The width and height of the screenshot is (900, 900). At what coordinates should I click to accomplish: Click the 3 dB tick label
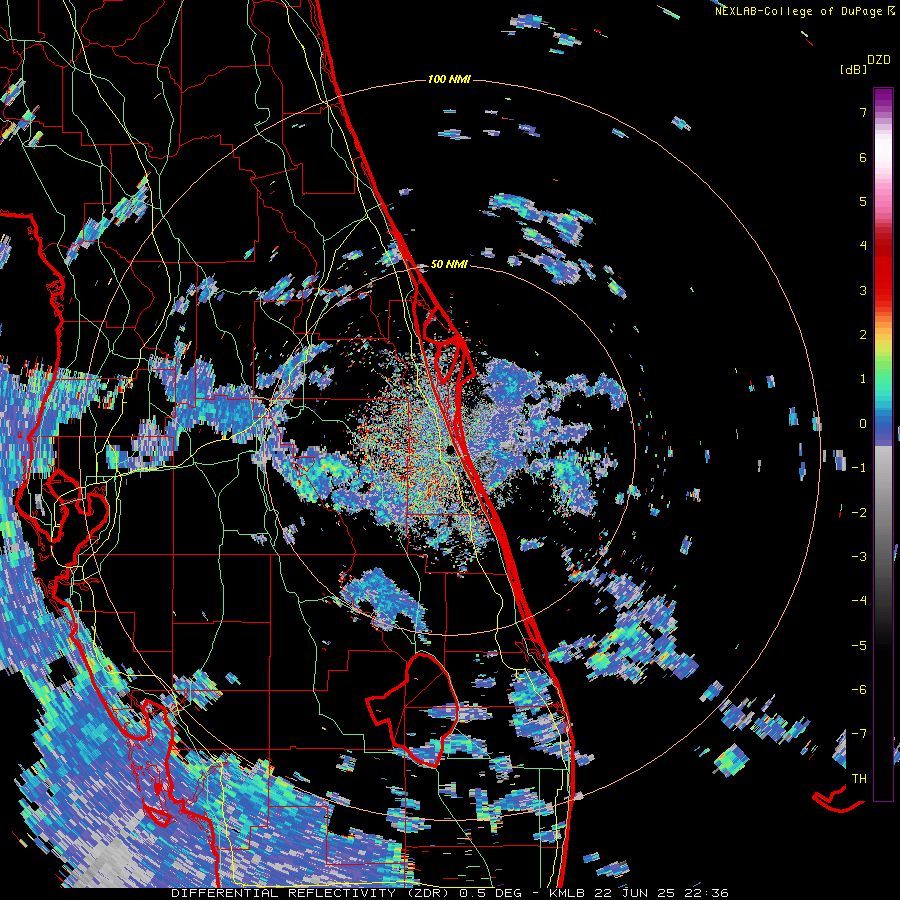863,290
